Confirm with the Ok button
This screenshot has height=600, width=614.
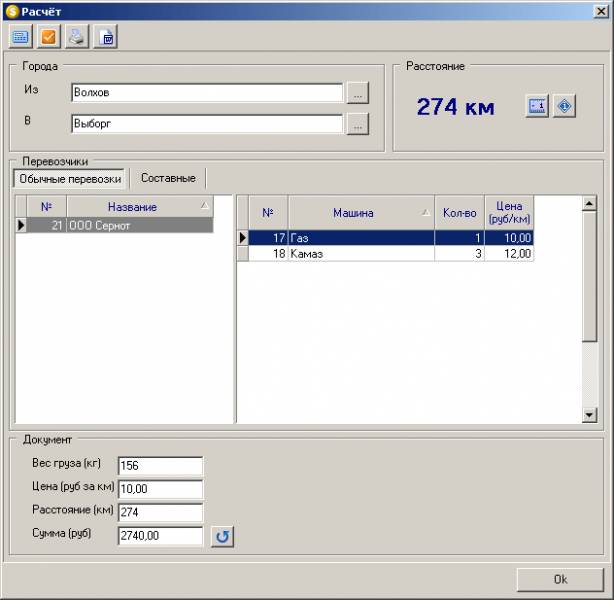[x=560, y=580]
